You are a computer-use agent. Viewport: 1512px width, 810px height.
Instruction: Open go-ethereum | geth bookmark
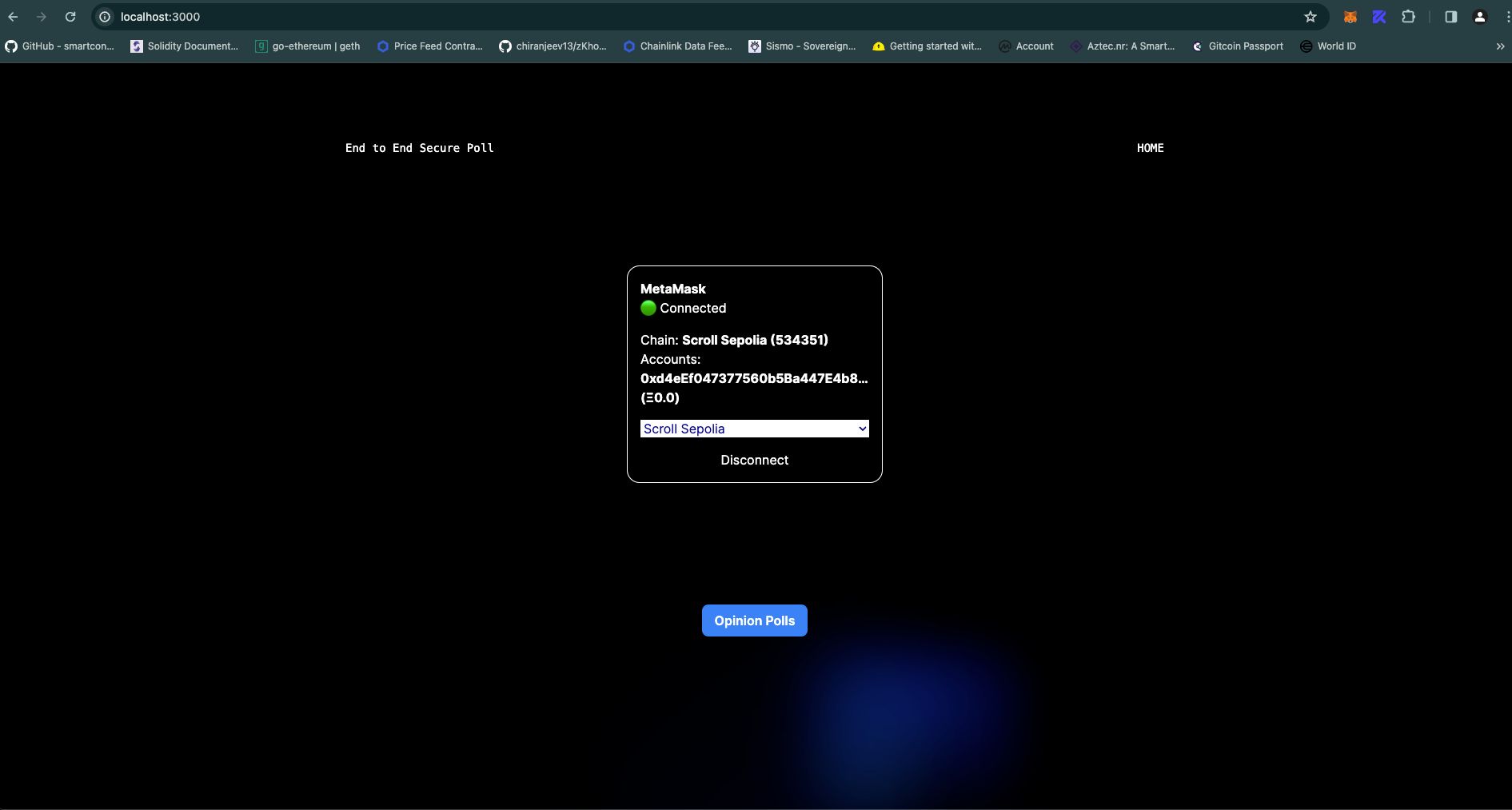(x=308, y=46)
